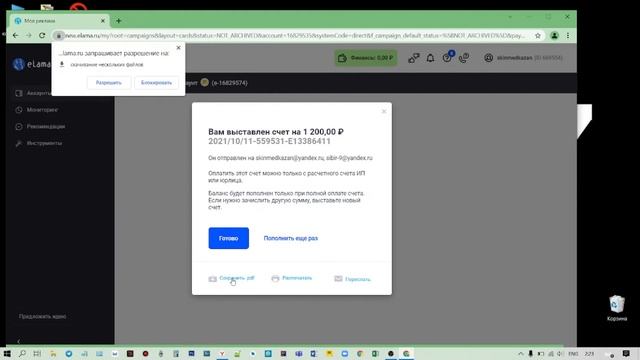Open the Windows Start menu
Screen dimensions: 640x360
click(7, 353)
